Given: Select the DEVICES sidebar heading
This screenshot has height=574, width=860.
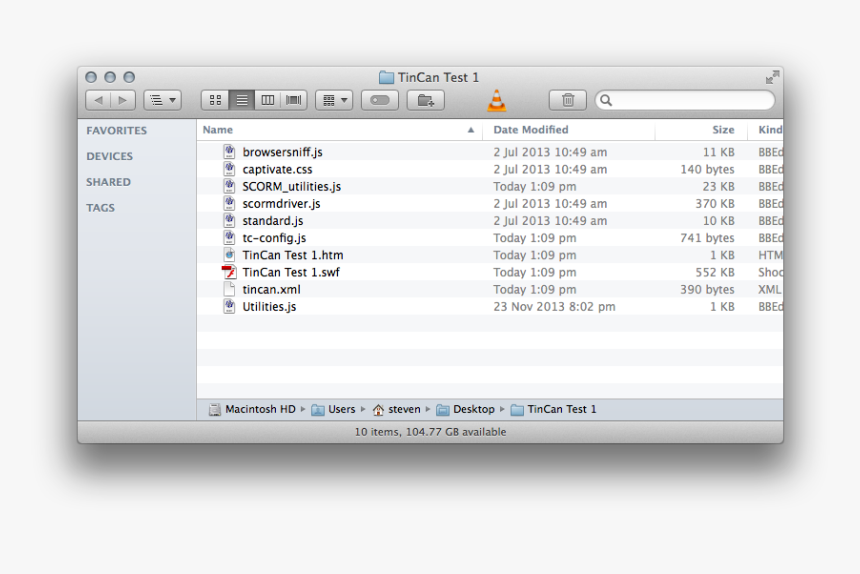Looking at the screenshot, I should (109, 156).
